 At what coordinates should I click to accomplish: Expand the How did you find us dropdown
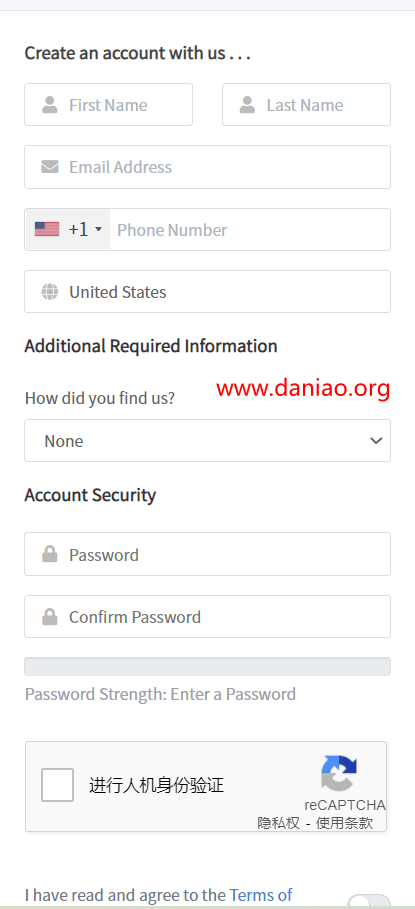pos(208,441)
